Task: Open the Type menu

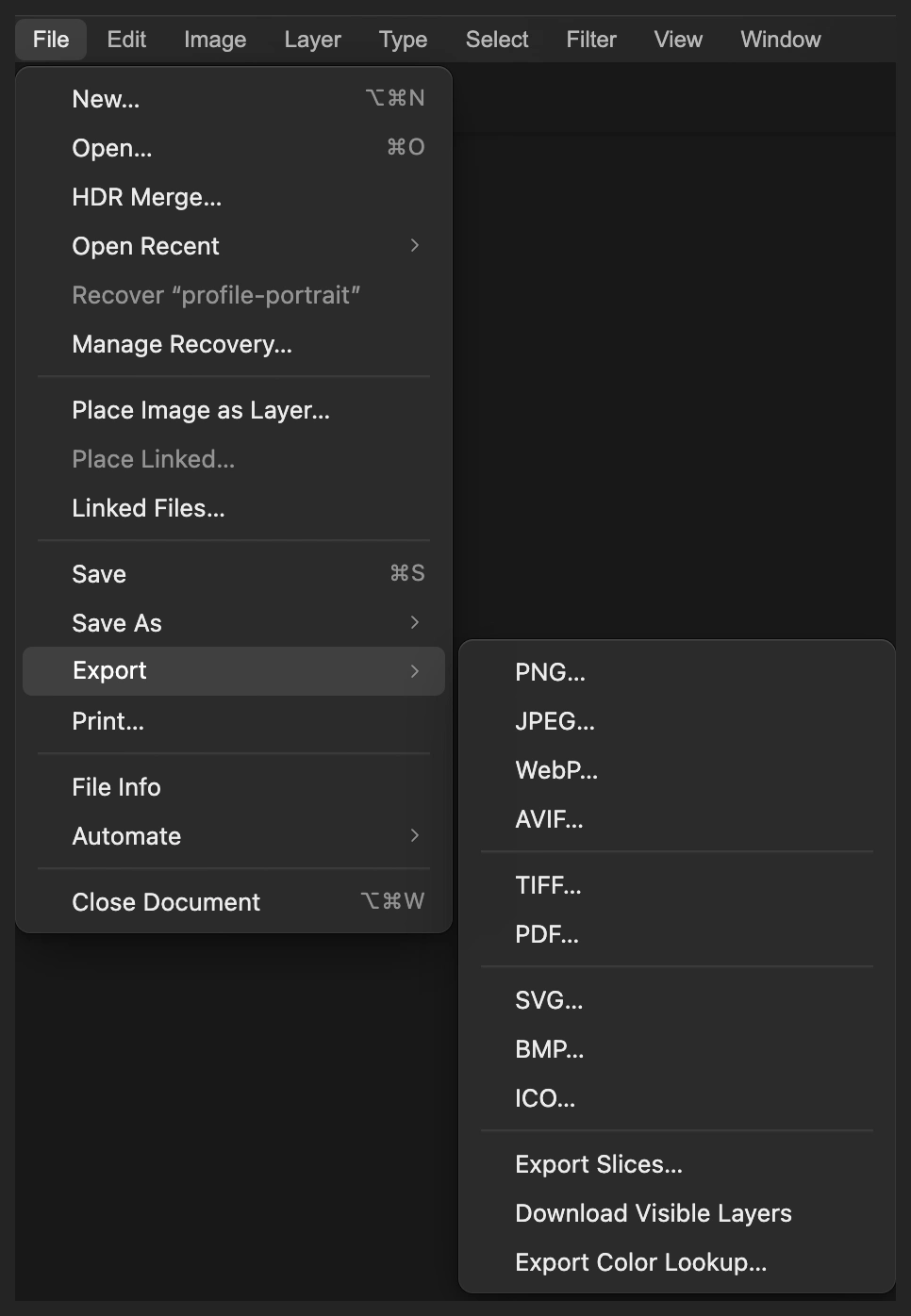Action: 403,40
